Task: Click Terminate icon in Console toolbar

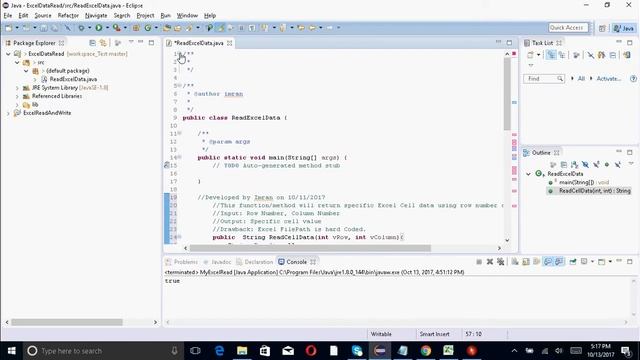Action: (x=479, y=262)
